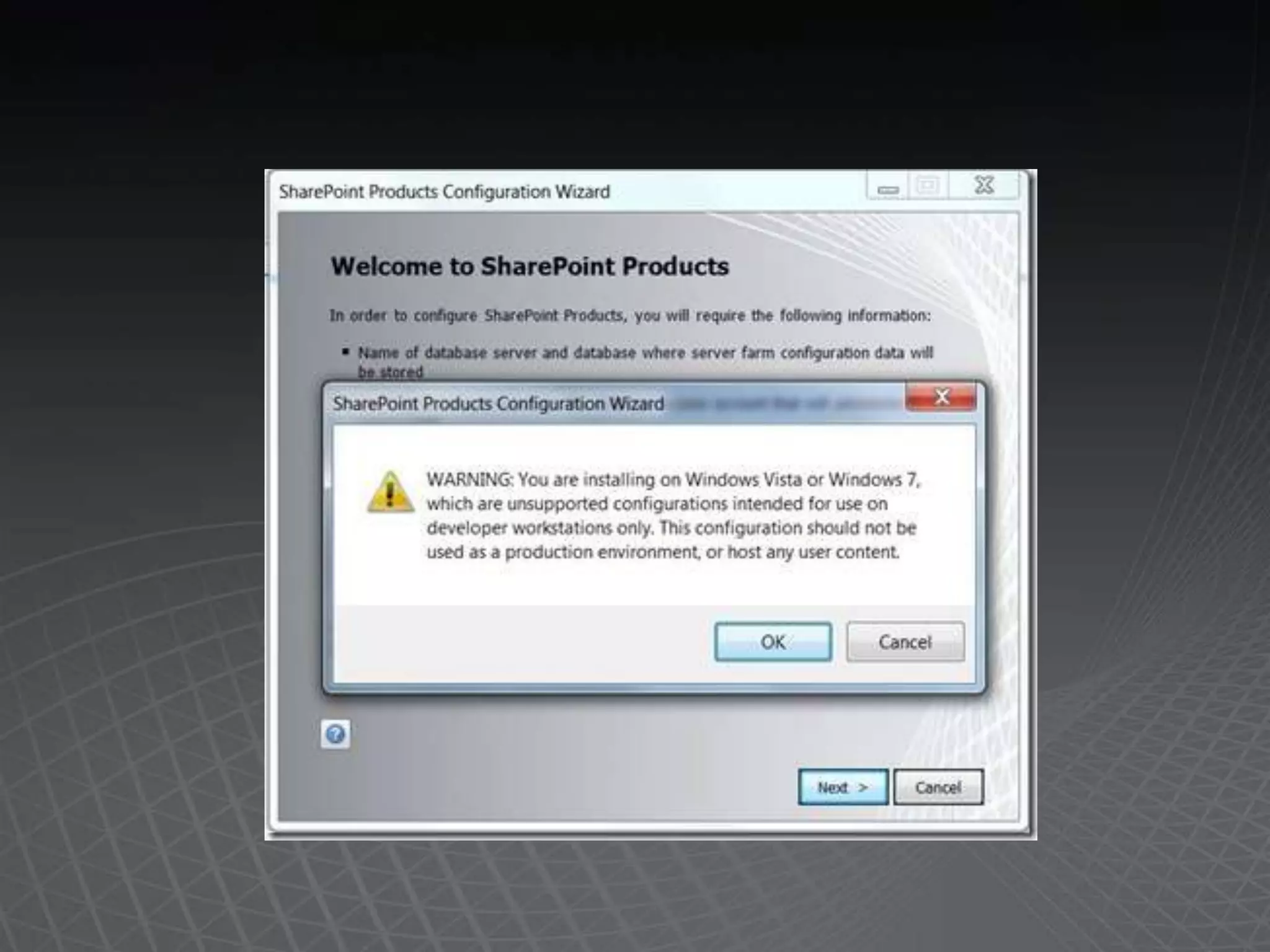Close the main Configuration Wizard window
The image size is (1270, 952).
click(x=984, y=185)
